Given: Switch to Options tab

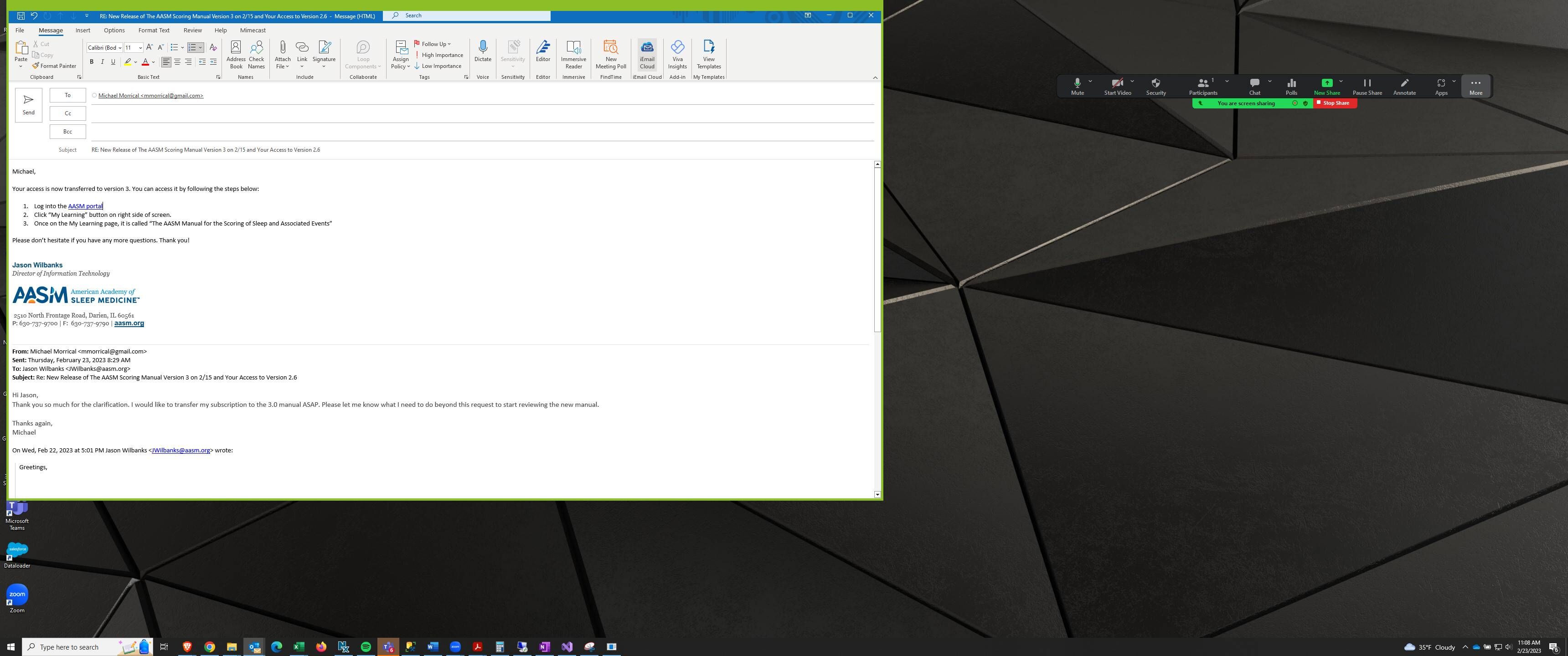Looking at the screenshot, I should click(x=114, y=30).
